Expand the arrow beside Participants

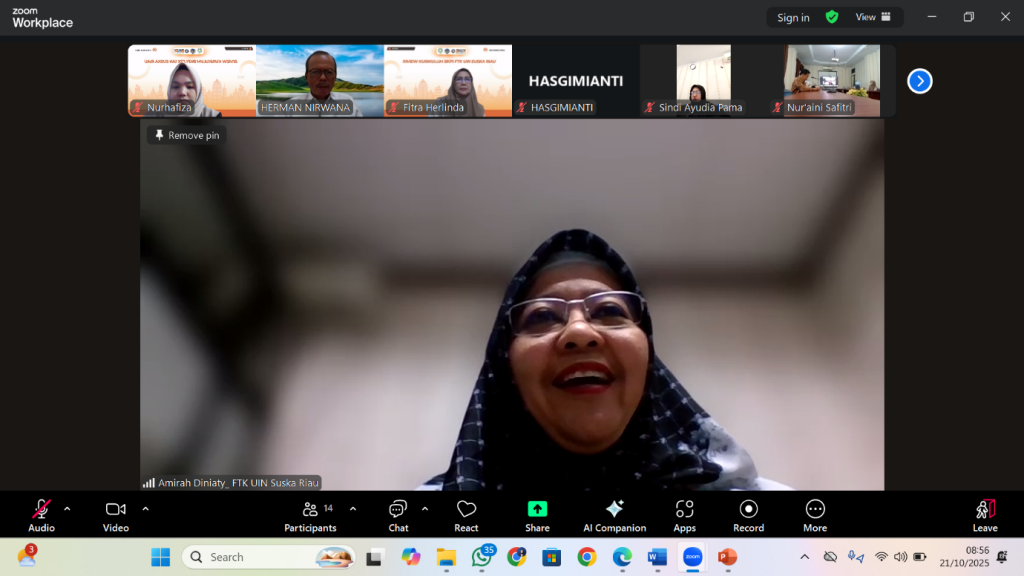point(352,509)
